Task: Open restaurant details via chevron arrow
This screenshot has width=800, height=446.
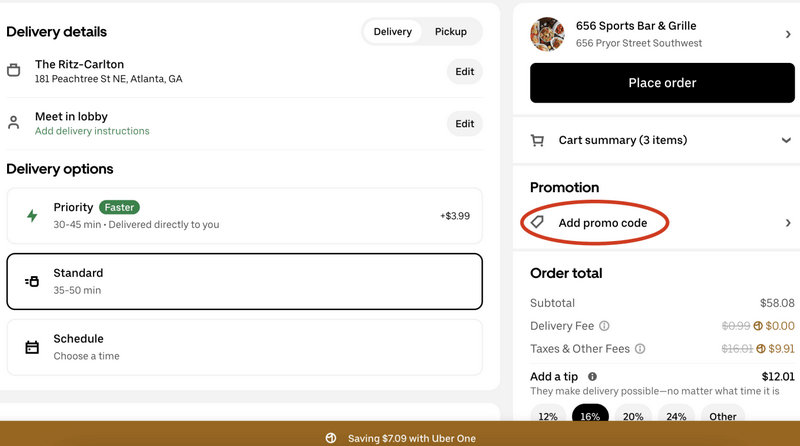Action: pos(788,35)
